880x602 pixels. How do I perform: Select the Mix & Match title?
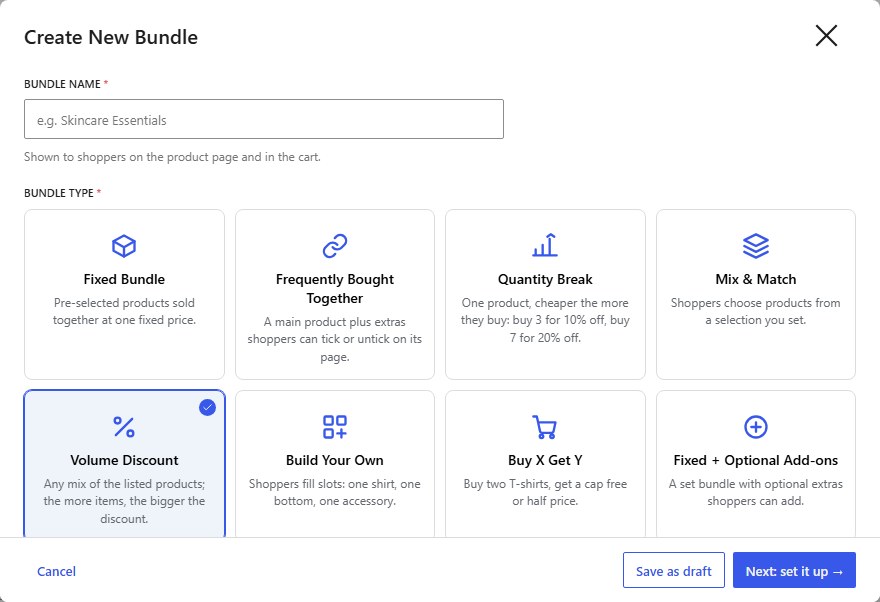click(x=755, y=279)
